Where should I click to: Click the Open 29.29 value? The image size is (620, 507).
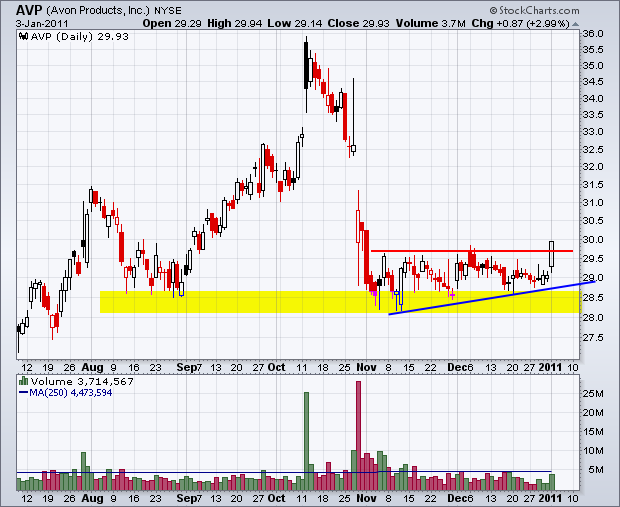[173, 24]
